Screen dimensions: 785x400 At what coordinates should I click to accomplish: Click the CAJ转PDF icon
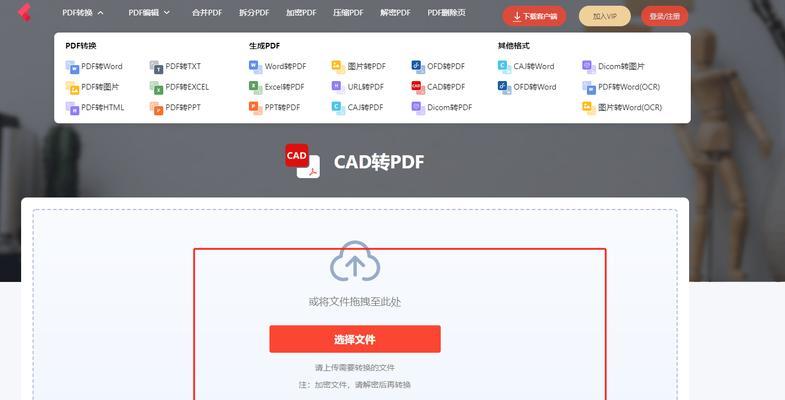click(338, 108)
